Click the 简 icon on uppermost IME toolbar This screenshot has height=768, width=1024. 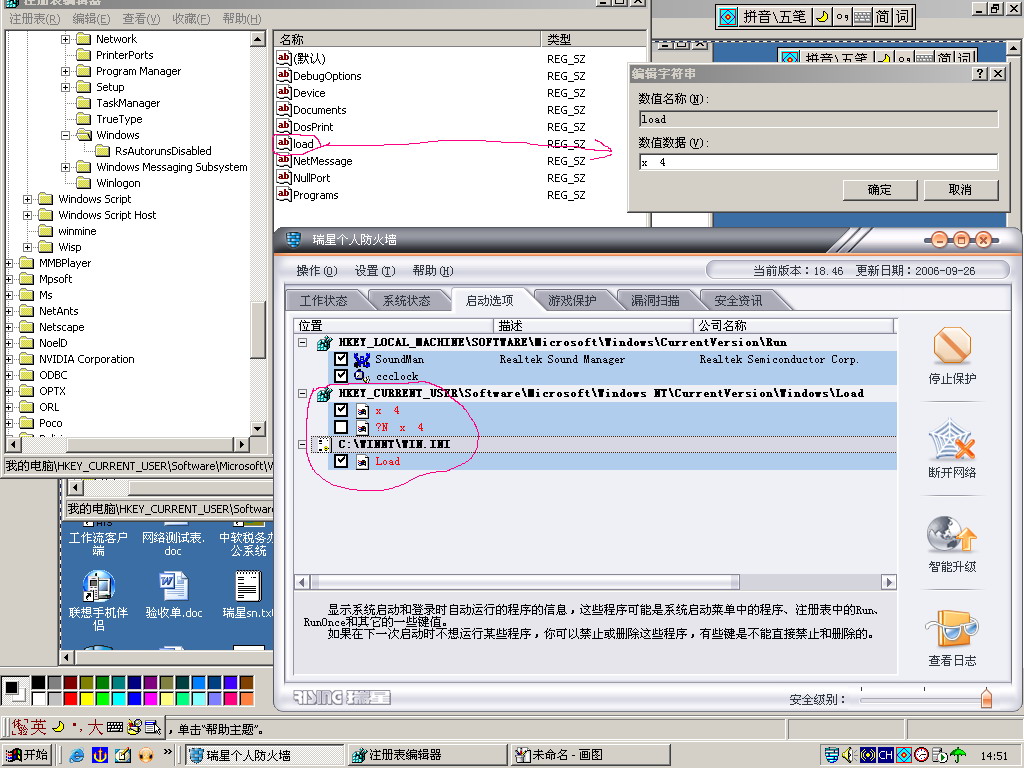pyautogui.click(x=882, y=16)
